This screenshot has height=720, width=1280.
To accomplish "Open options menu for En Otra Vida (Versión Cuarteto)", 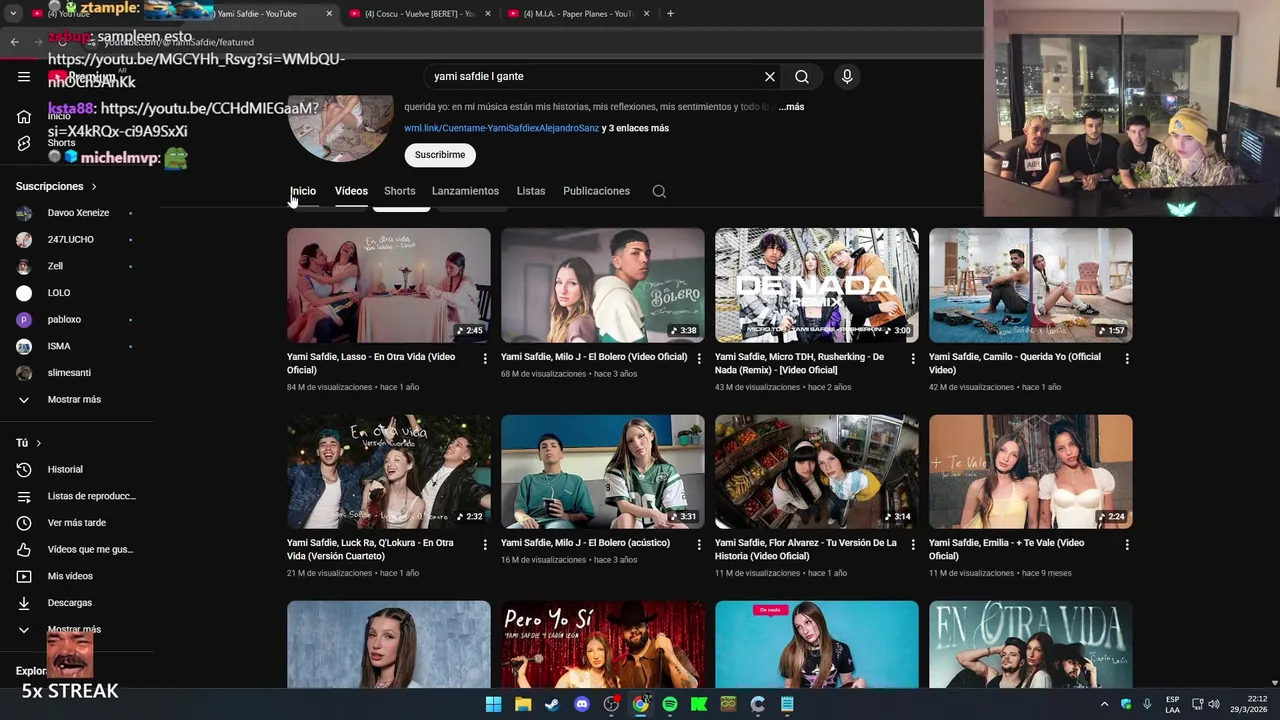I will (485, 545).
